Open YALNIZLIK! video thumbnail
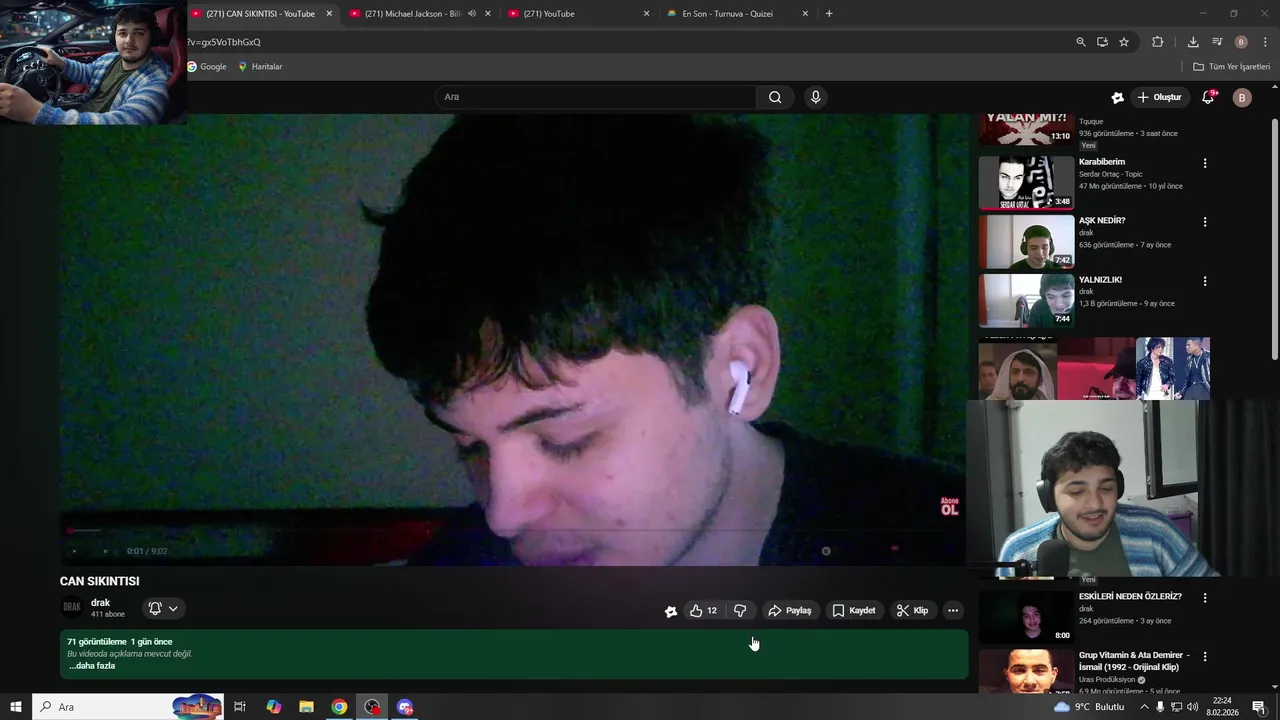The height and width of the screenshot is (720, 1280). [1026, 300]
